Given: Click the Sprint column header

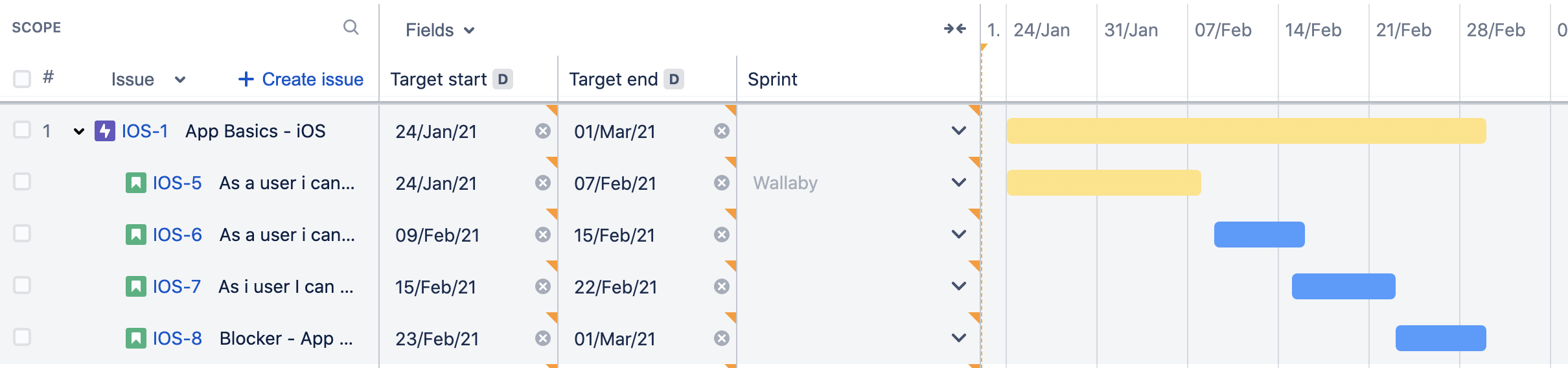Looking at the screenshot, I should [x=772, y=79].
